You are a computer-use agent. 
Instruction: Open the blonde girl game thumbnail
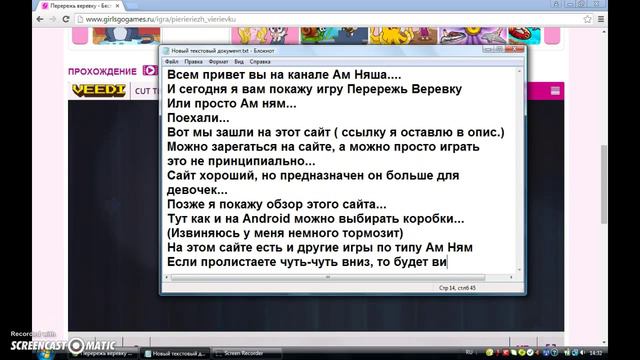point(265,36)
